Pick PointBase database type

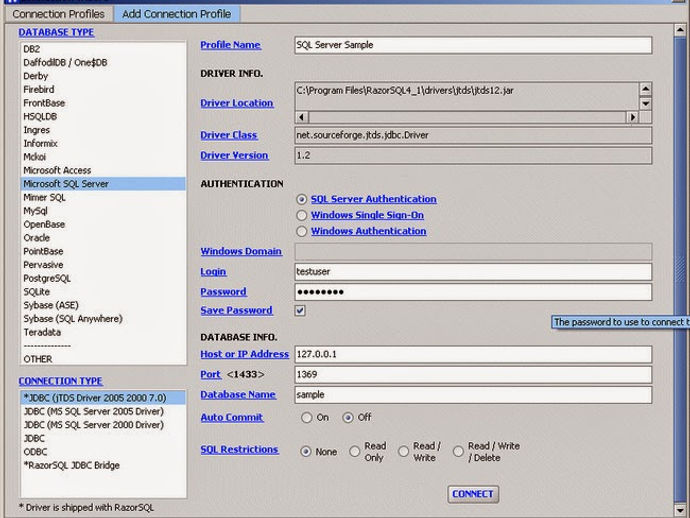point(103,251)
